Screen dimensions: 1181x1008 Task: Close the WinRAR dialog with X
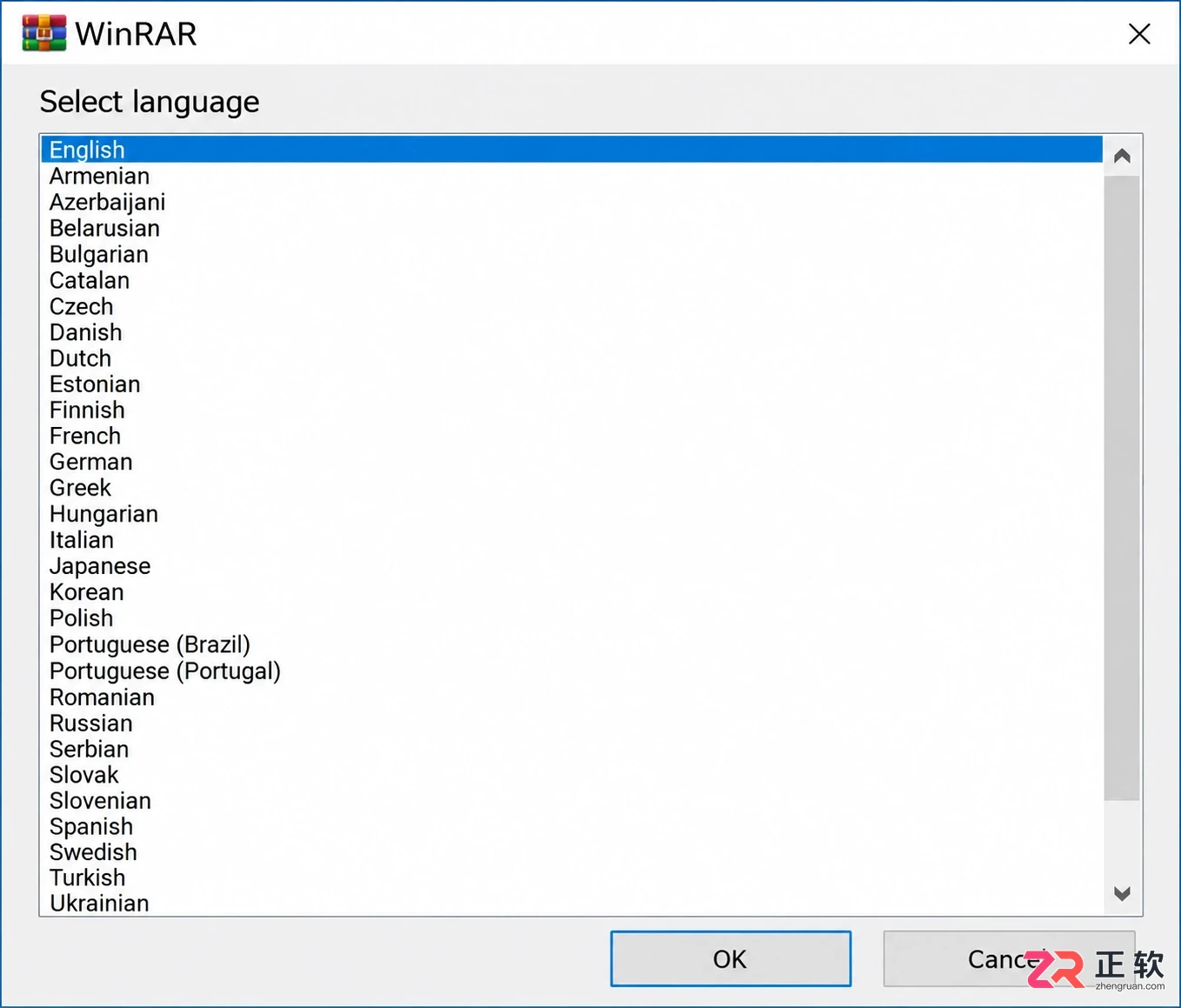[x=1139, y=34]
